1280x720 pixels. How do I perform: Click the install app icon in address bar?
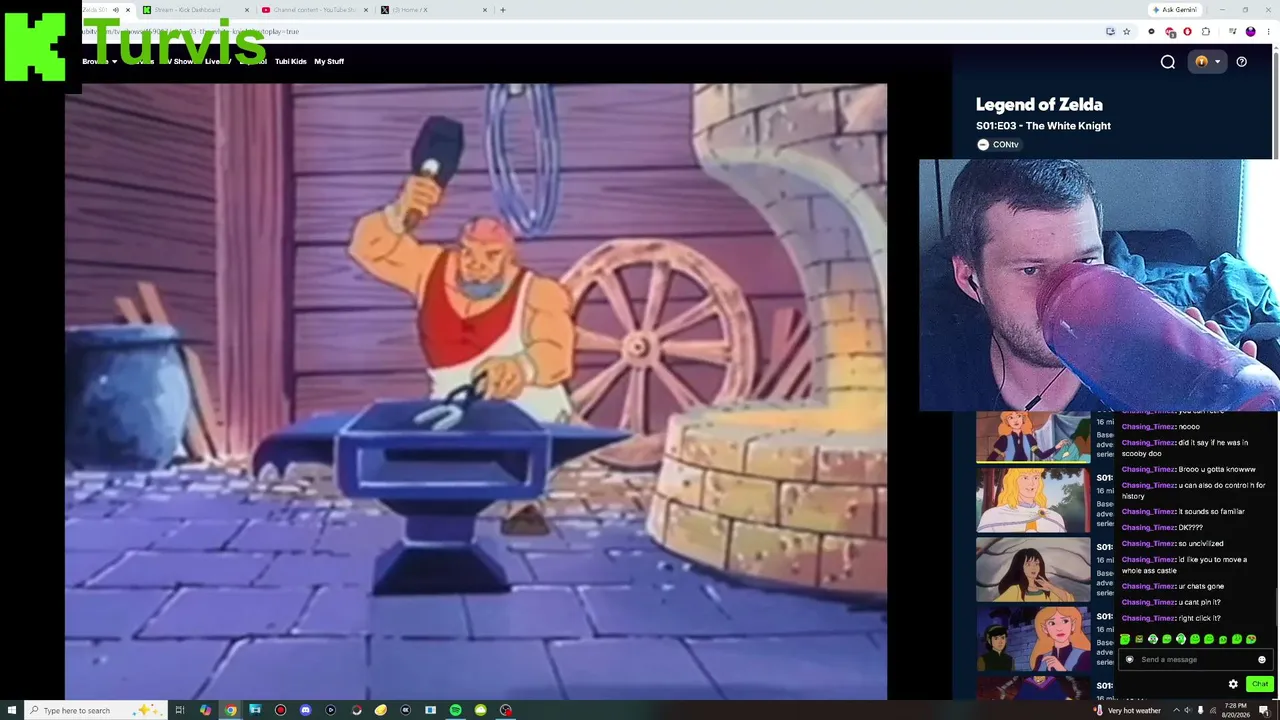[x=1110, y=32]
